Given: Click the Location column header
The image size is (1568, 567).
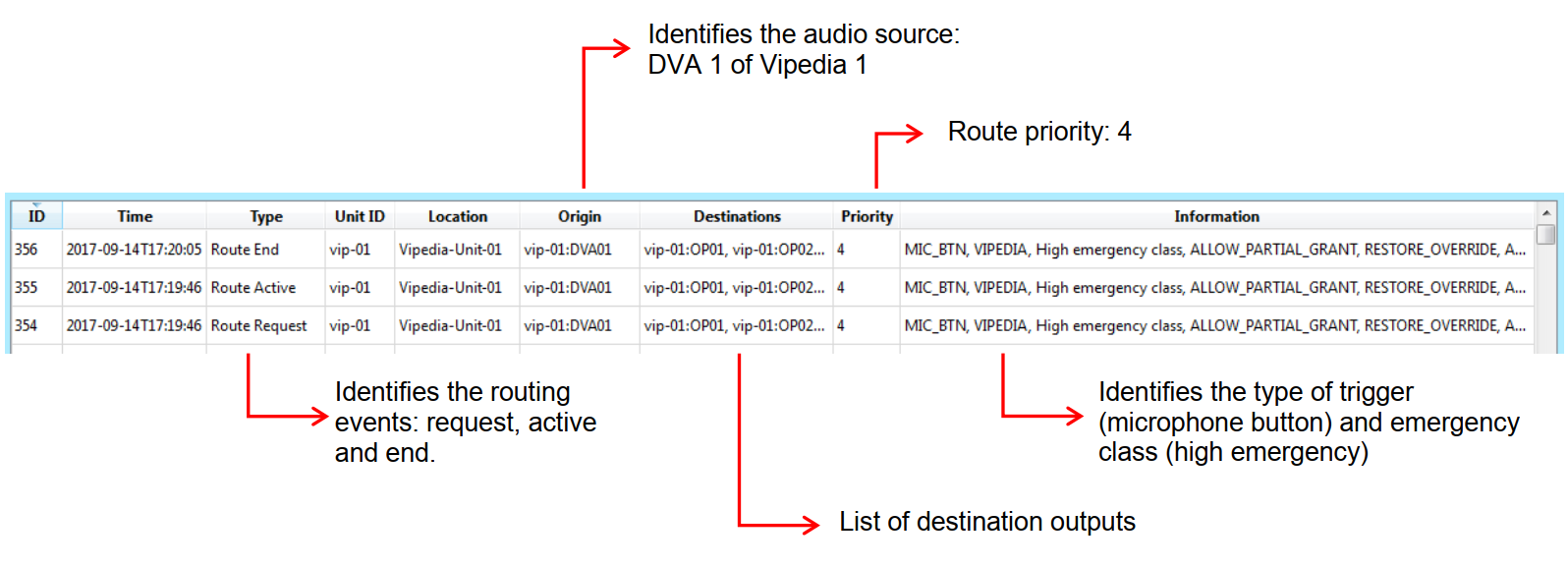Looking at the screenshot, I should click(457, 216).
